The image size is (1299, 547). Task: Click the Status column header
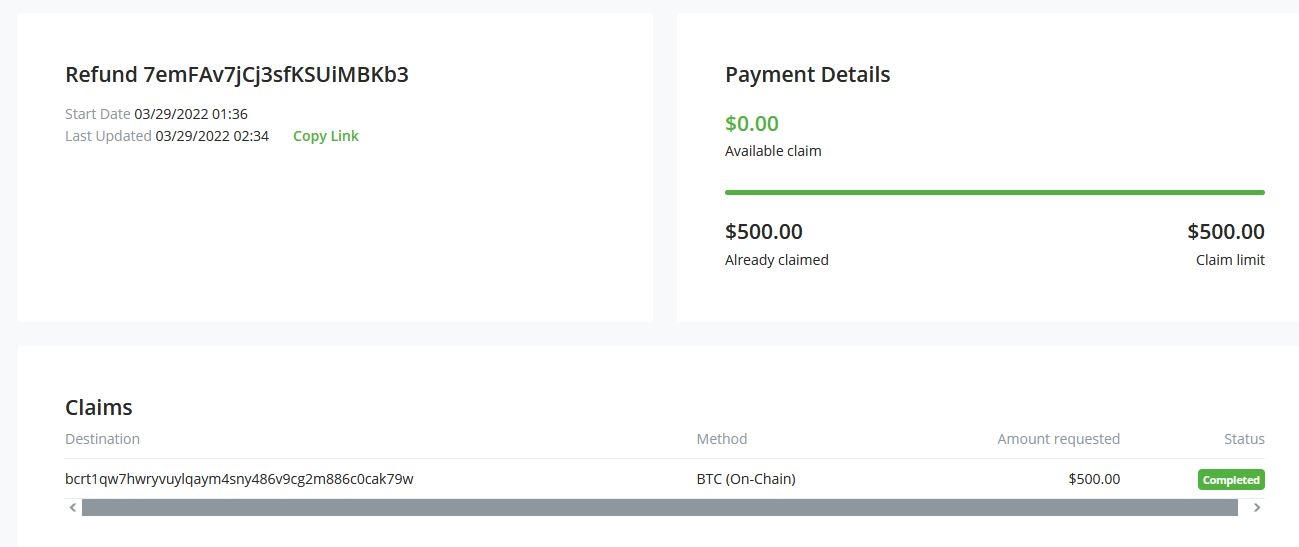[1244, 439]
